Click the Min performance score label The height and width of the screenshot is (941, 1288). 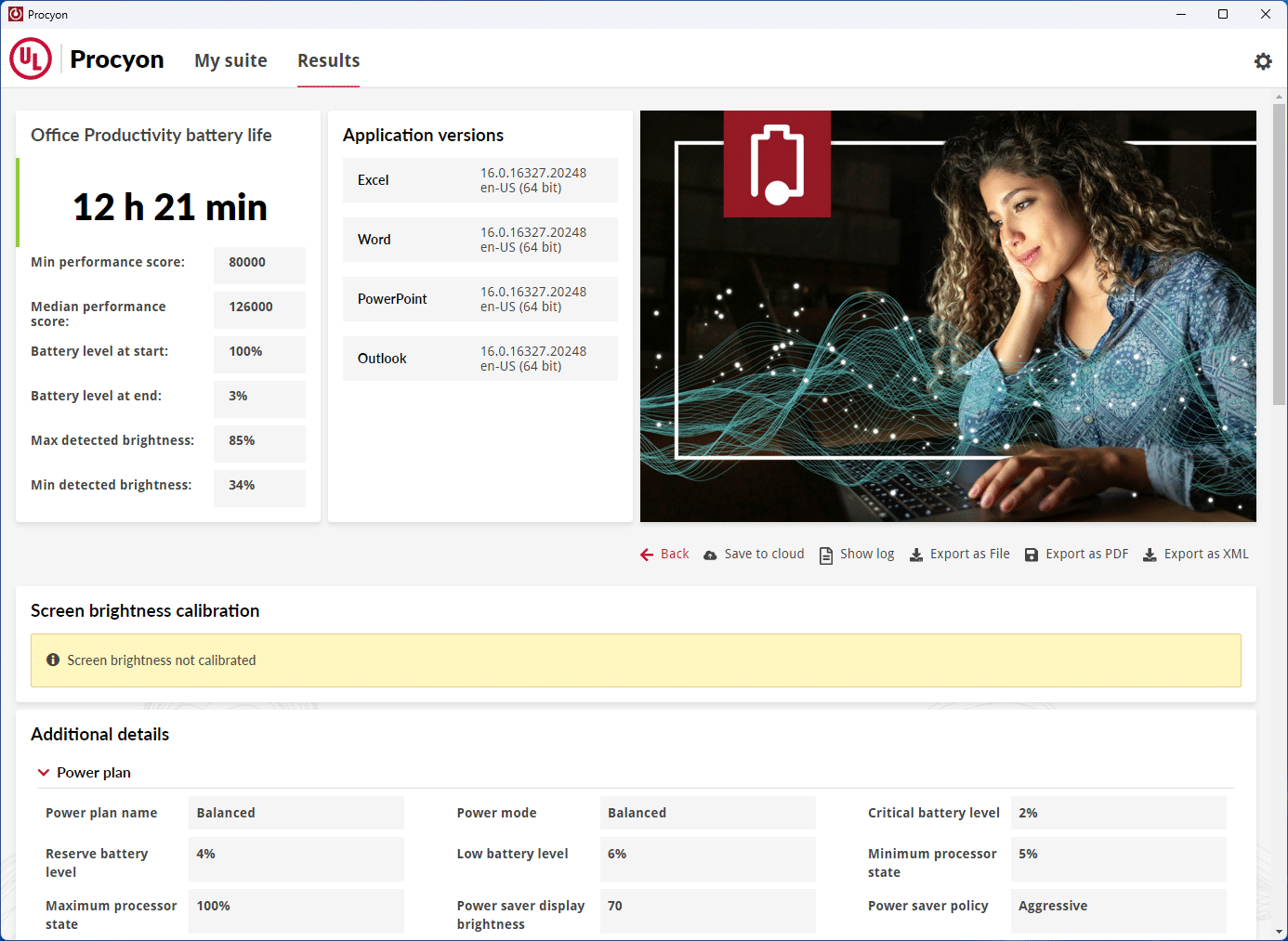point(108,263)
